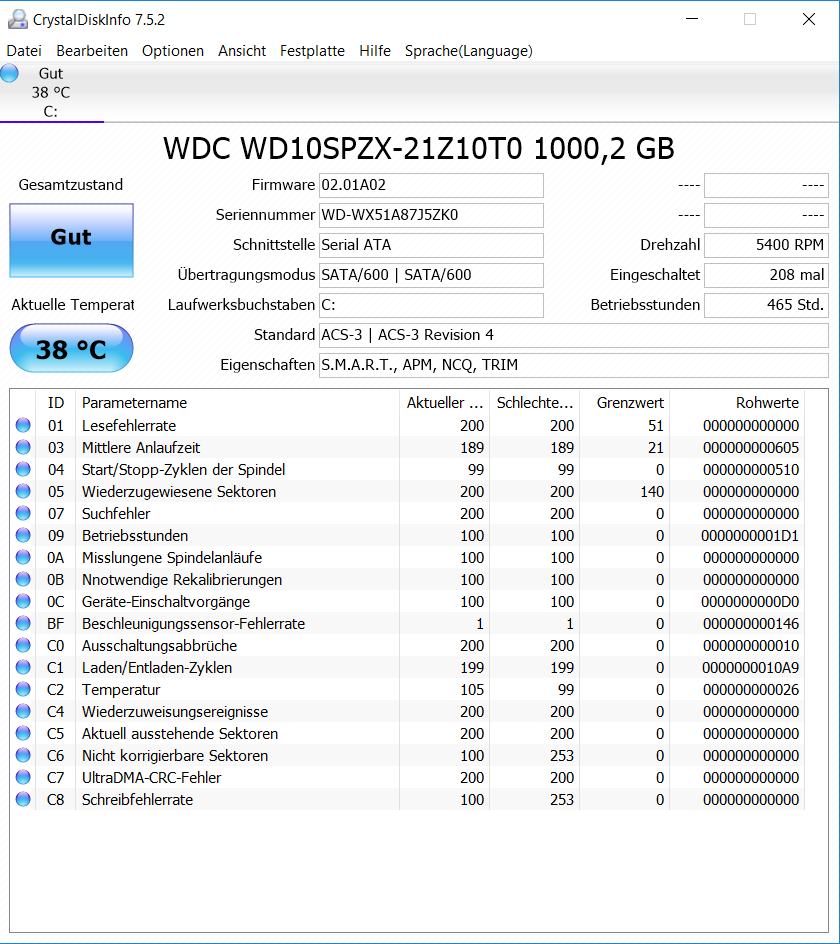Click the blue status orb for disk C:
The image size is (840, 944).
(10, 73)
